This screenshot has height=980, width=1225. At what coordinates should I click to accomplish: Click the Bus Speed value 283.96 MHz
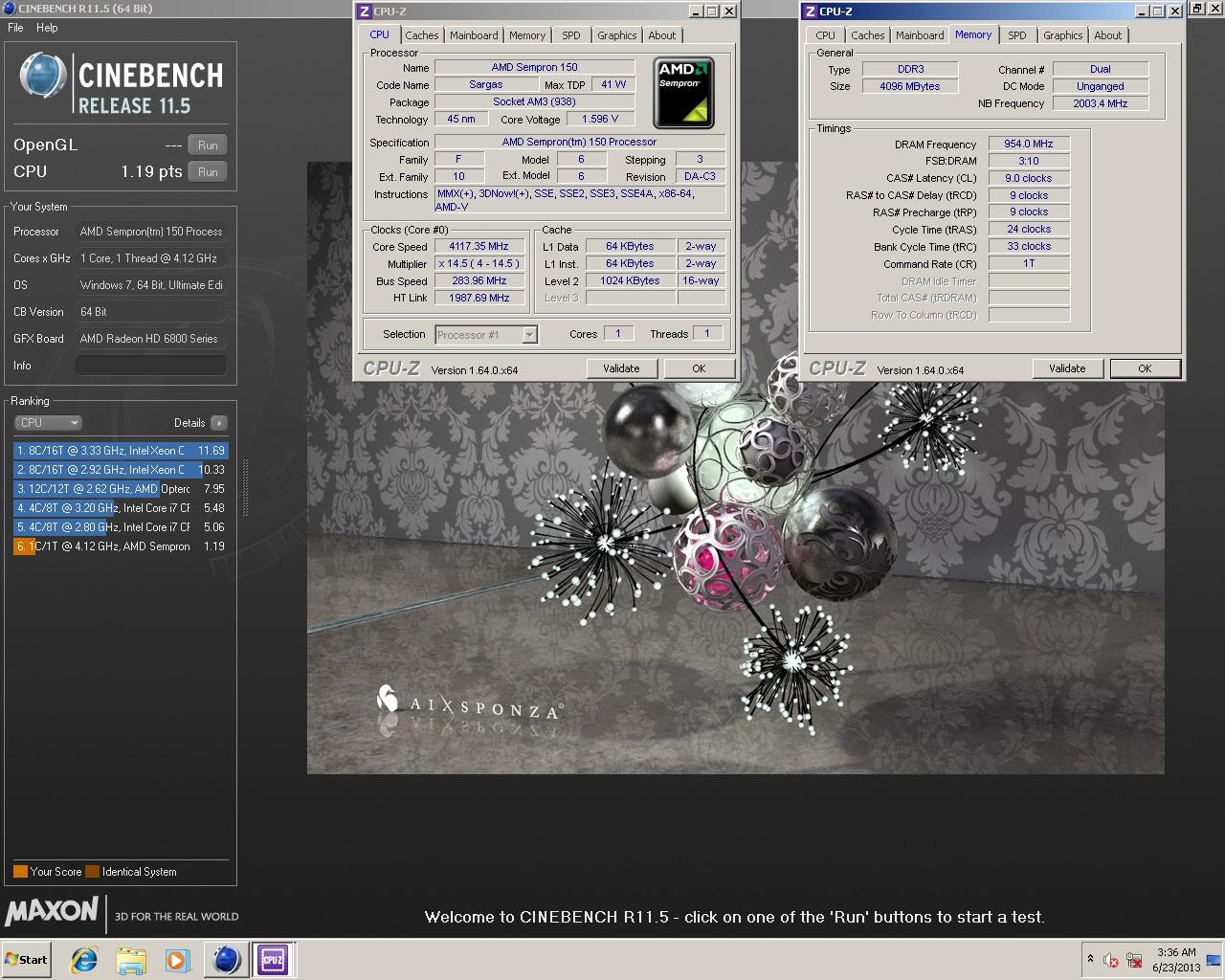pyautogui.click(x=479, y=281)
